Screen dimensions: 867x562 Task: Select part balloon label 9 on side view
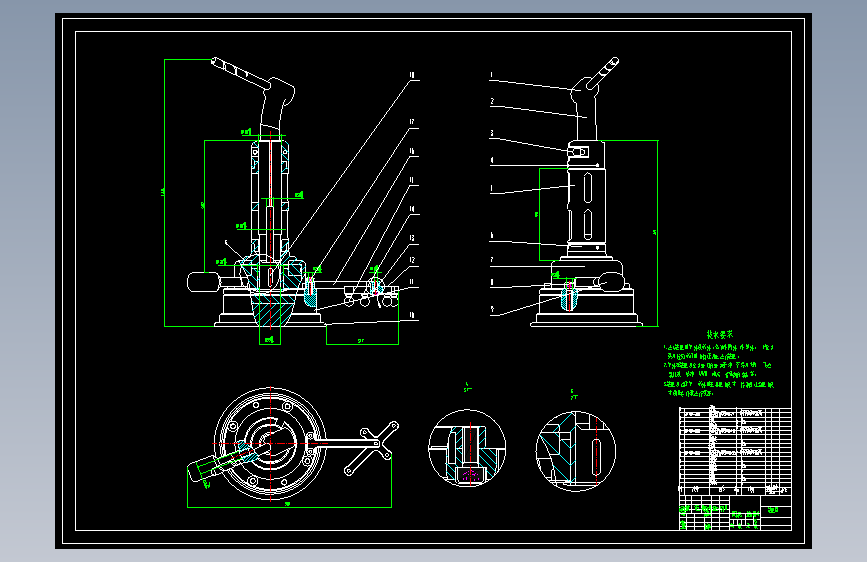492,310
